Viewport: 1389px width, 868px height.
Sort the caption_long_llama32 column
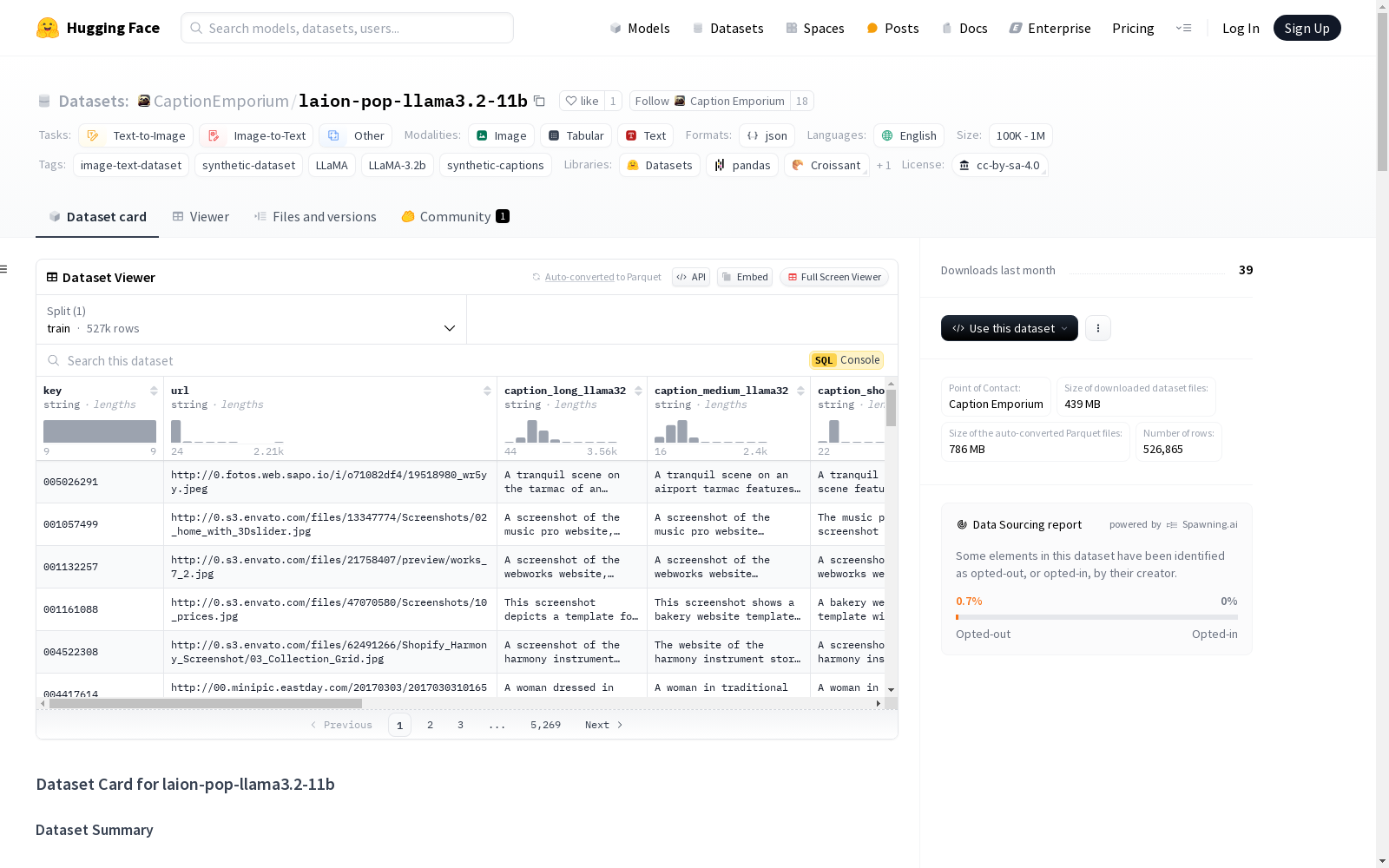[x=638, y=391]
